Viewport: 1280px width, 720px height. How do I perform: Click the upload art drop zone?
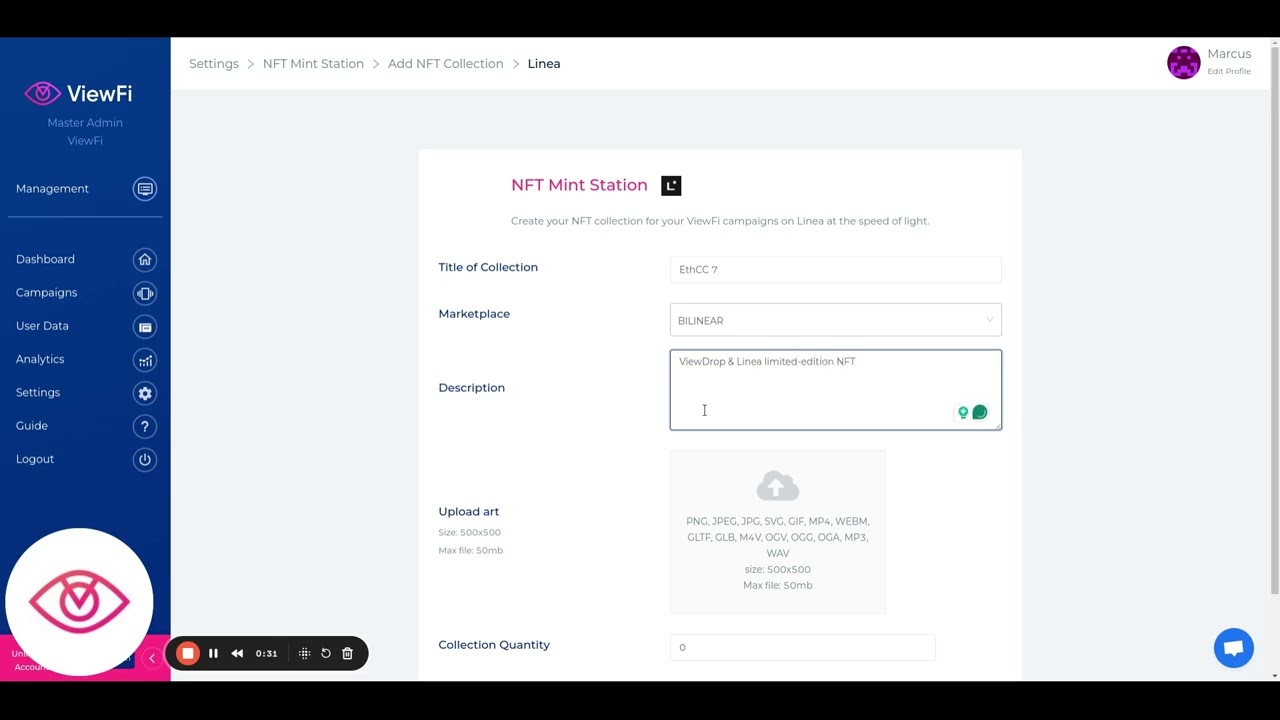click(778, 532)
